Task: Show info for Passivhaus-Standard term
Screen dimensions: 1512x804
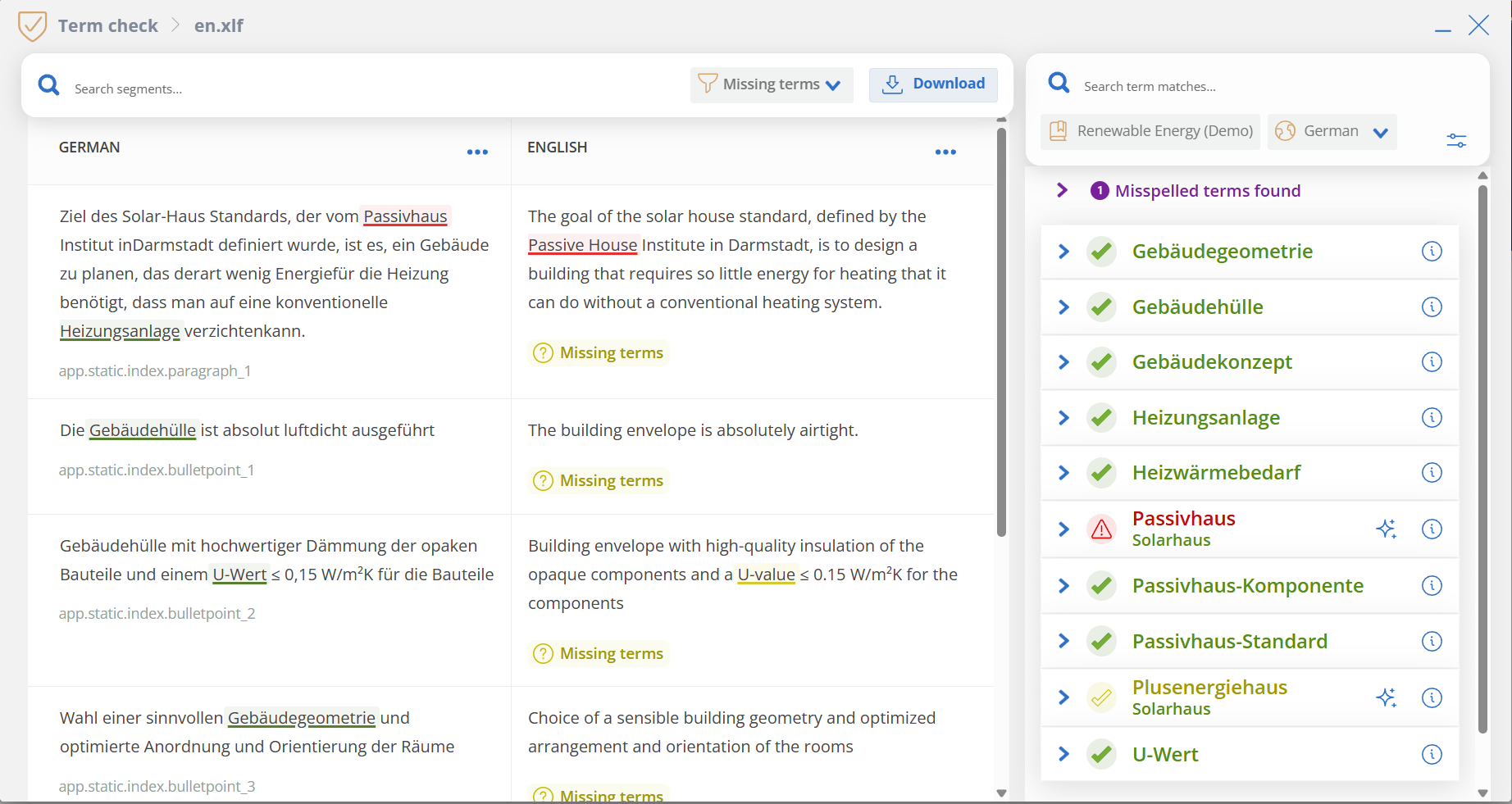Action: pyautogui.click(x=1432, y=642)
